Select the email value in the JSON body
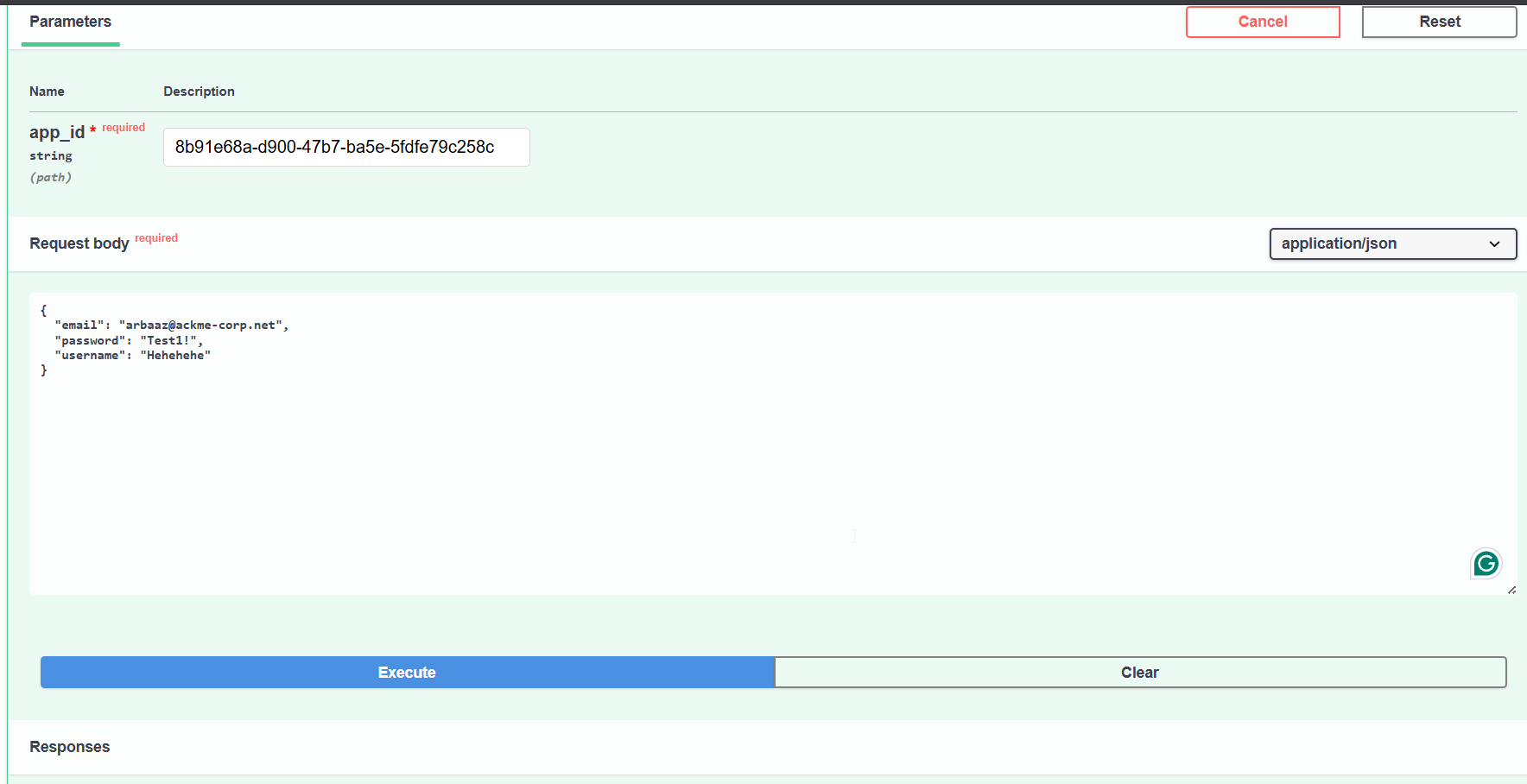The image size is (1527, 784). (203, 325)
